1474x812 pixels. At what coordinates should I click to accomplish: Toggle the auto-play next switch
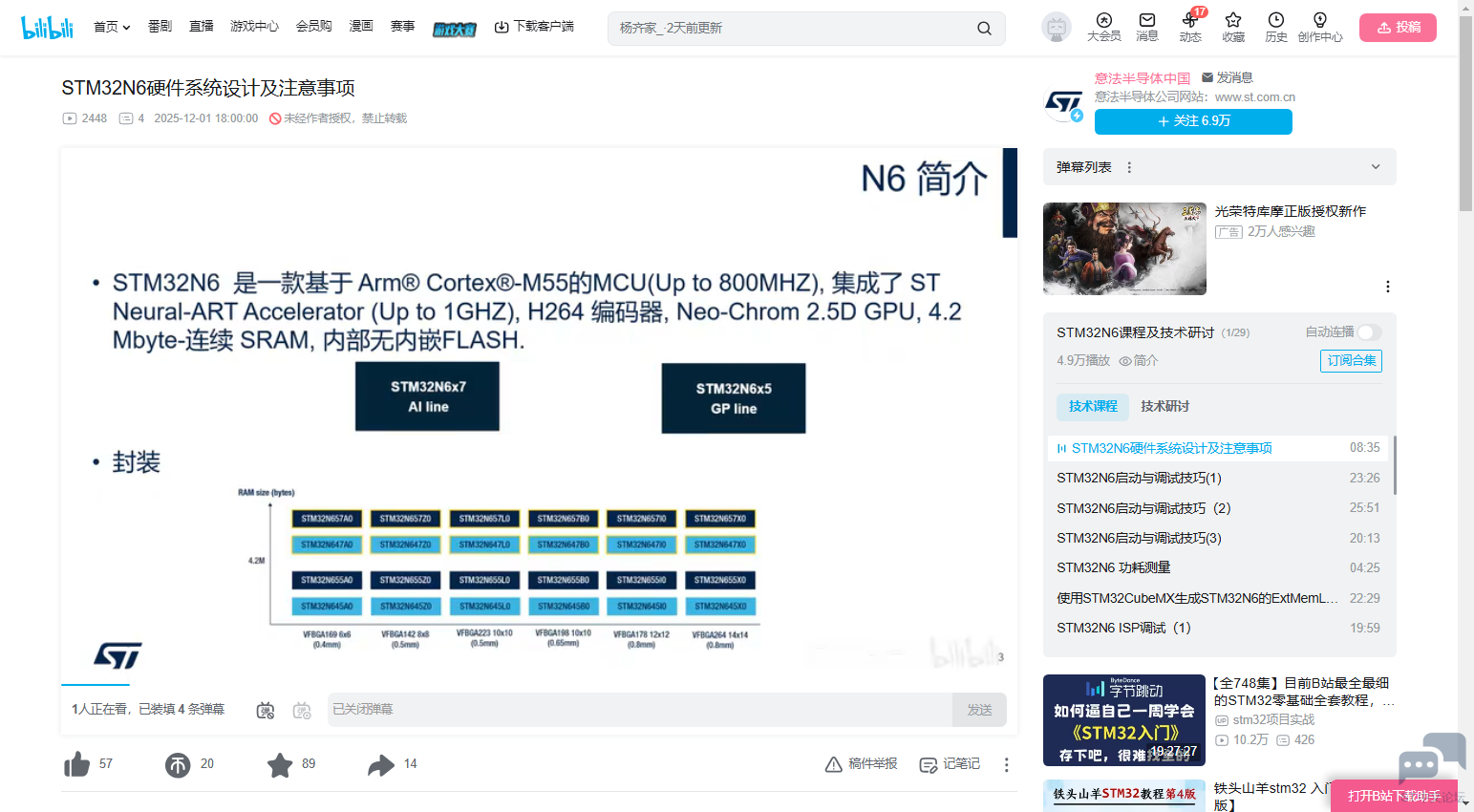click(1369, 332)
